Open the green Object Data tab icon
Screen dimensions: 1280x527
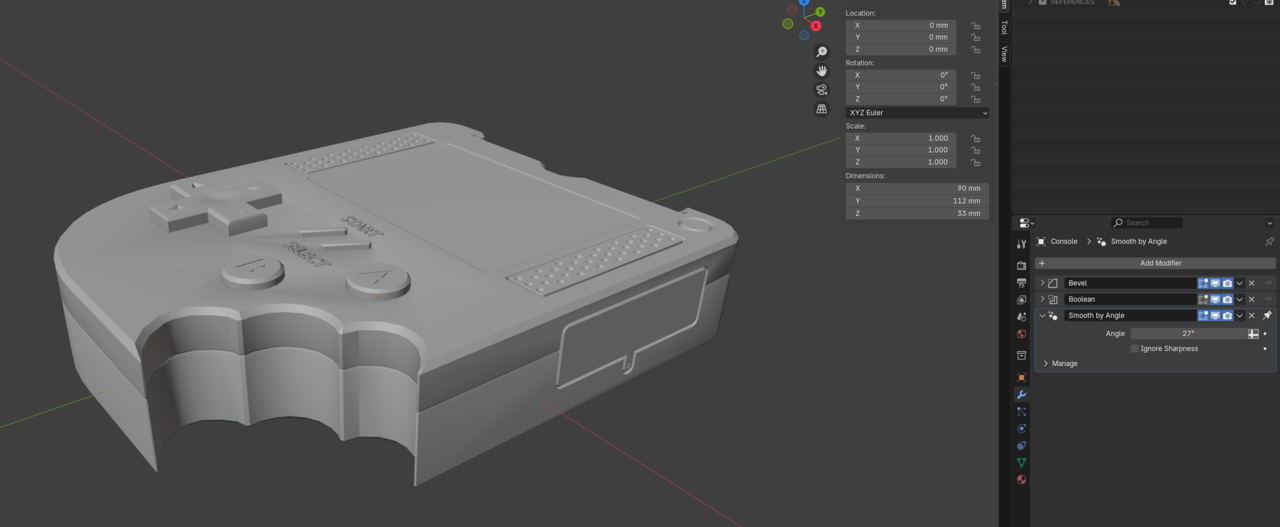(1021, 462)
